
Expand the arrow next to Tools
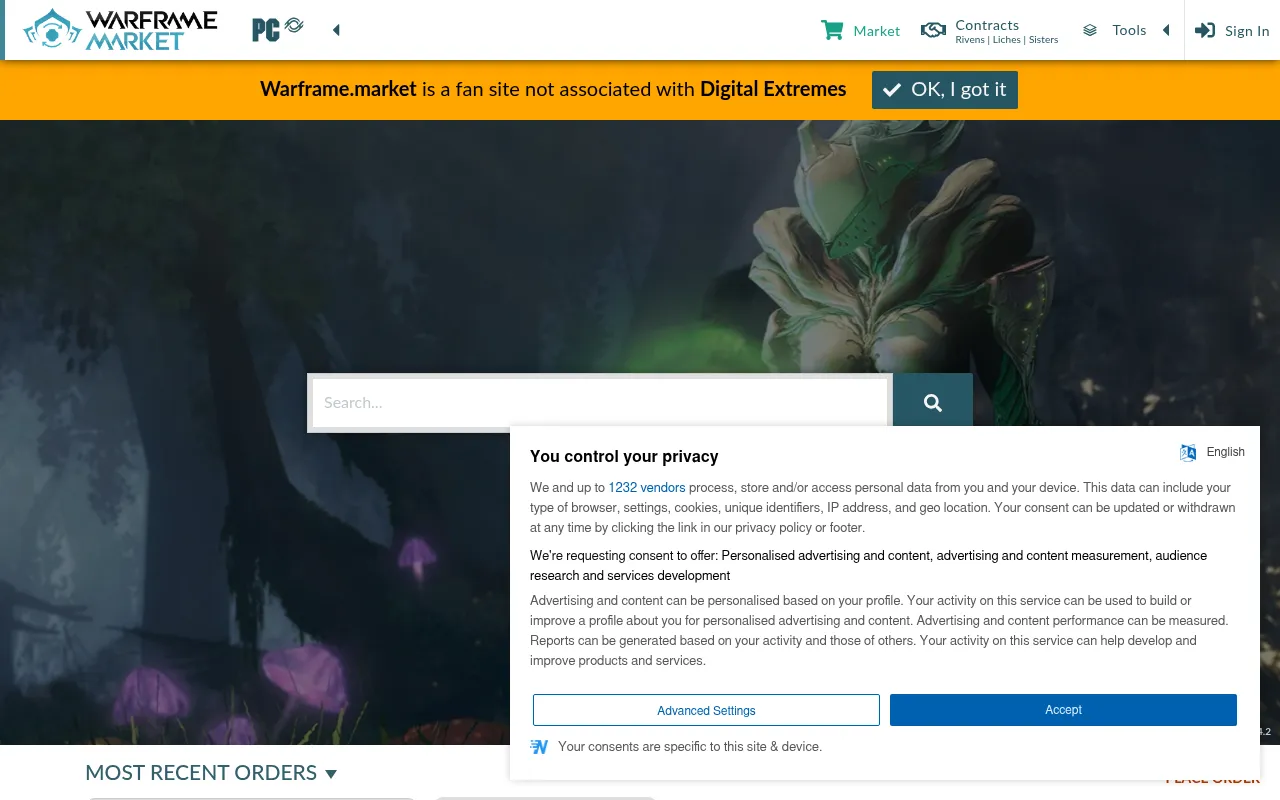(1166, 30)
